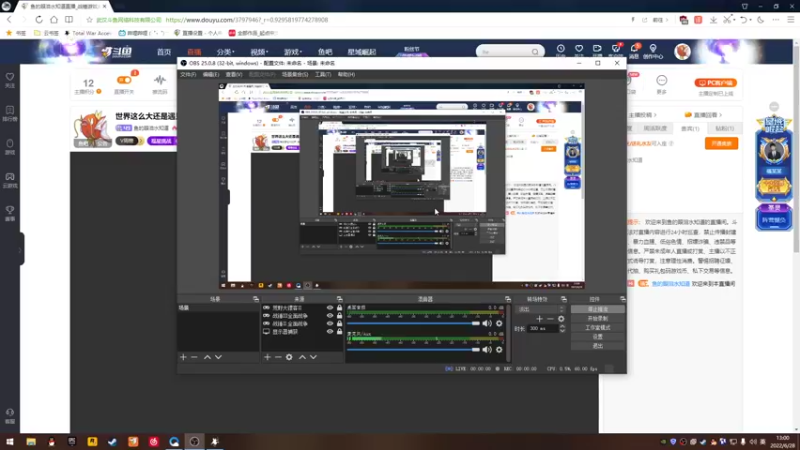Open File Explorer on the taskbar
Image resolution: width=800 pixels, height=450 pixels.
click(31, 442)
